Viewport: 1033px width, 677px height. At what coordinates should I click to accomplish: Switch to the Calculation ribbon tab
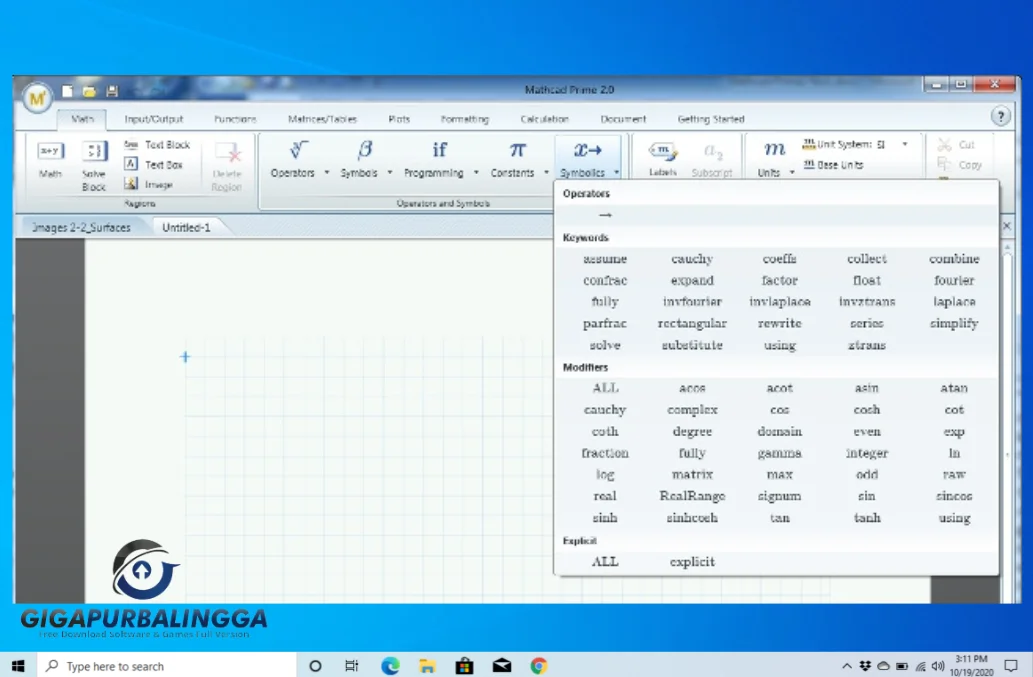(x=544, y=119)
